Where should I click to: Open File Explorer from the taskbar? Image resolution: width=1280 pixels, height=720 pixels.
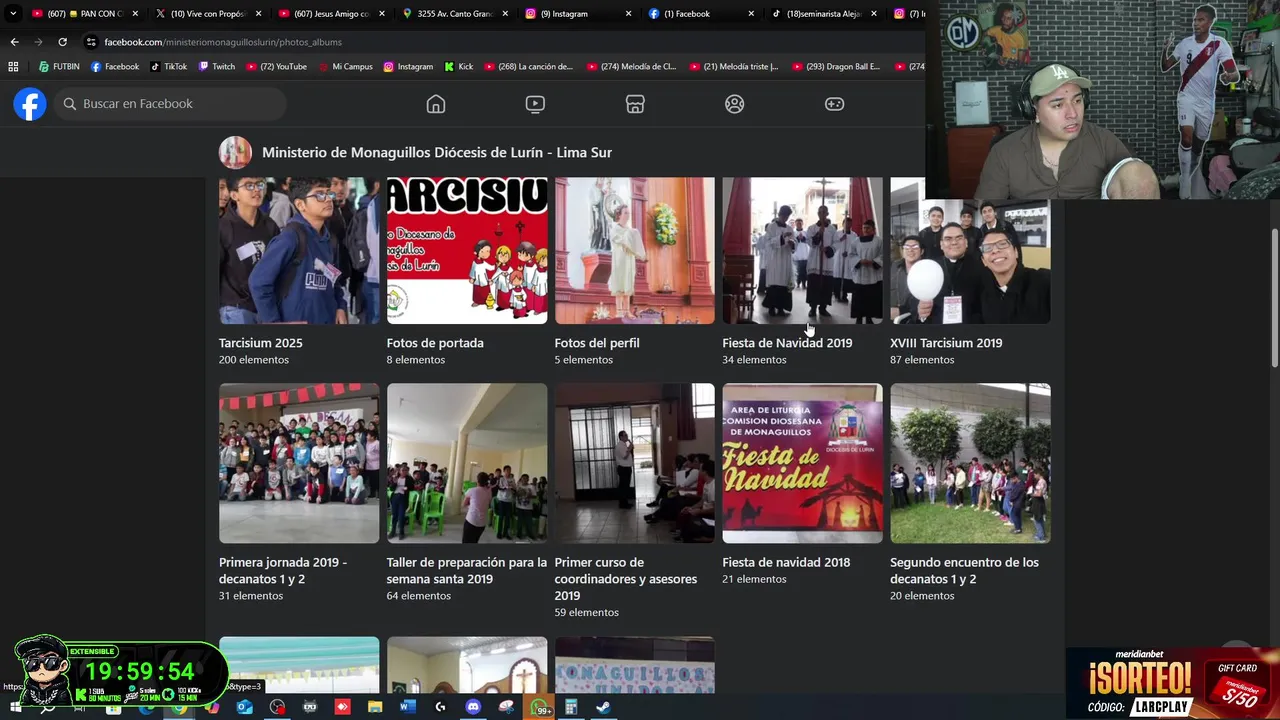pyautogui.click(x=375, y=707)
